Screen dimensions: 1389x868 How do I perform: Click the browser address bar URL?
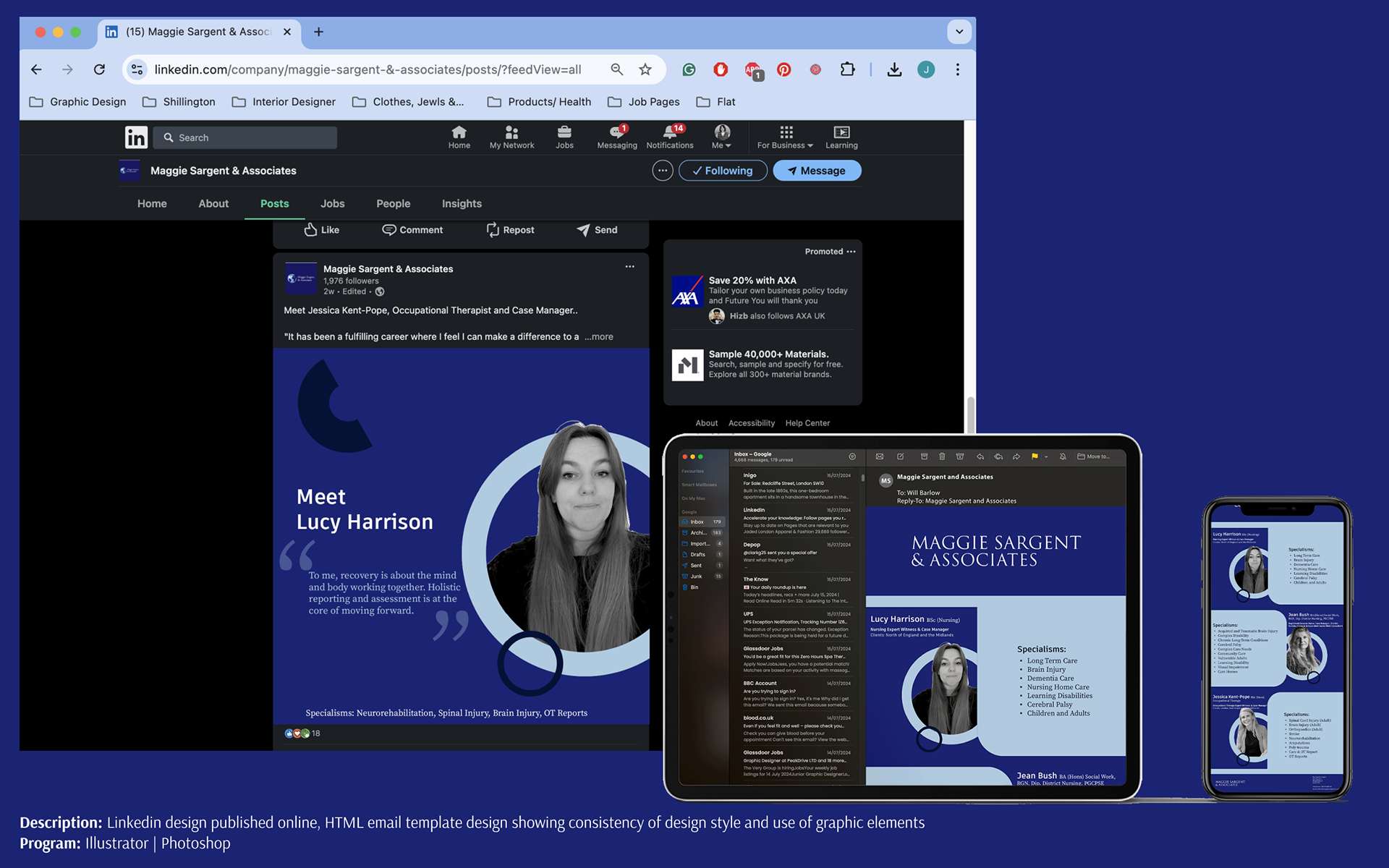tap(368, 69)
